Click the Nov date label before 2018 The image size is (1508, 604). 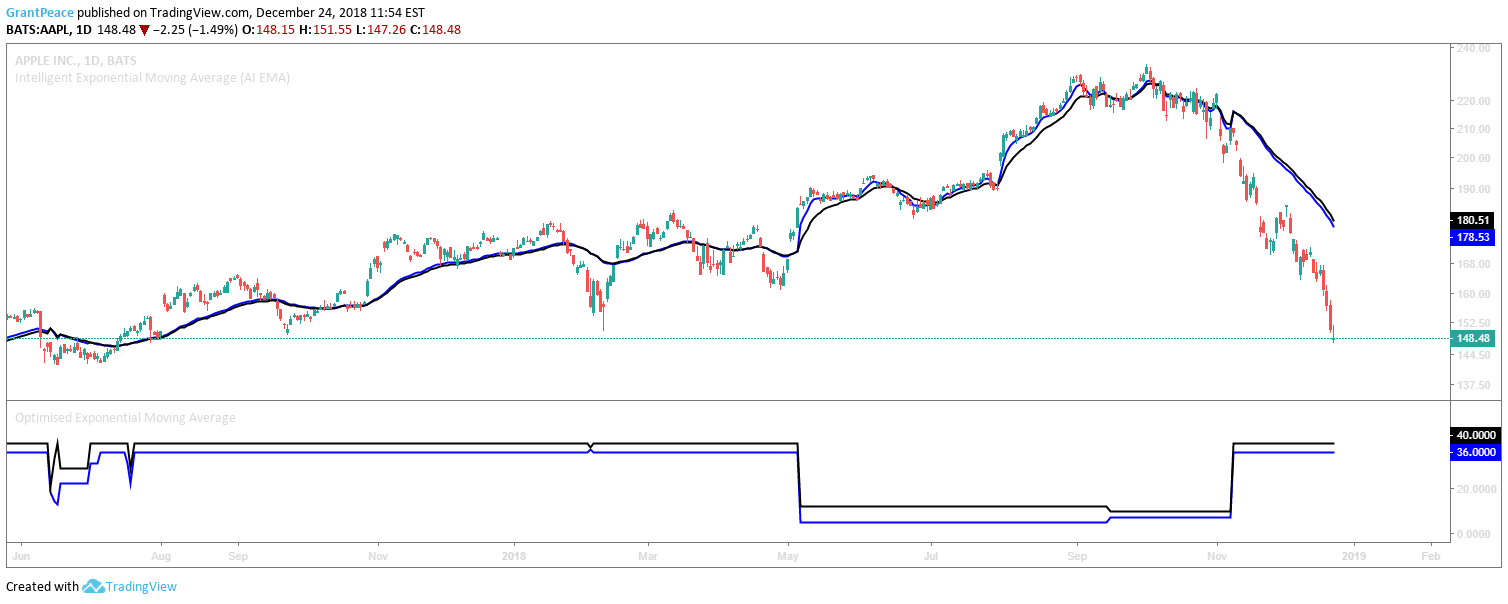coord(377,554)
